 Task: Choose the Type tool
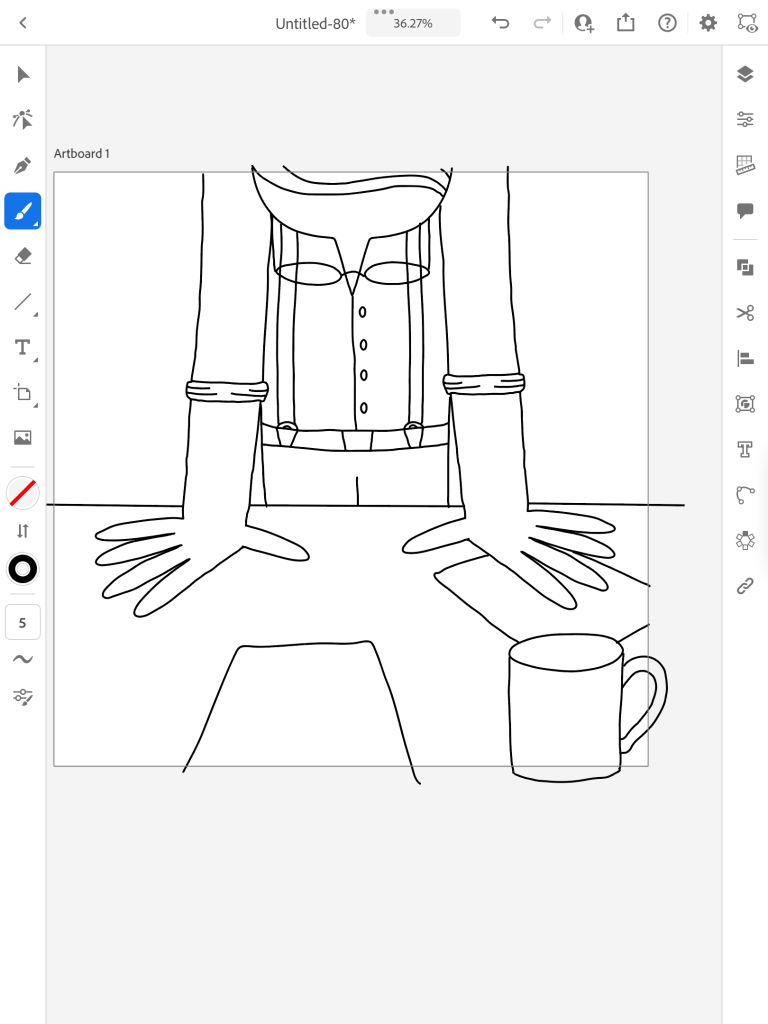(x=23, y=347)
